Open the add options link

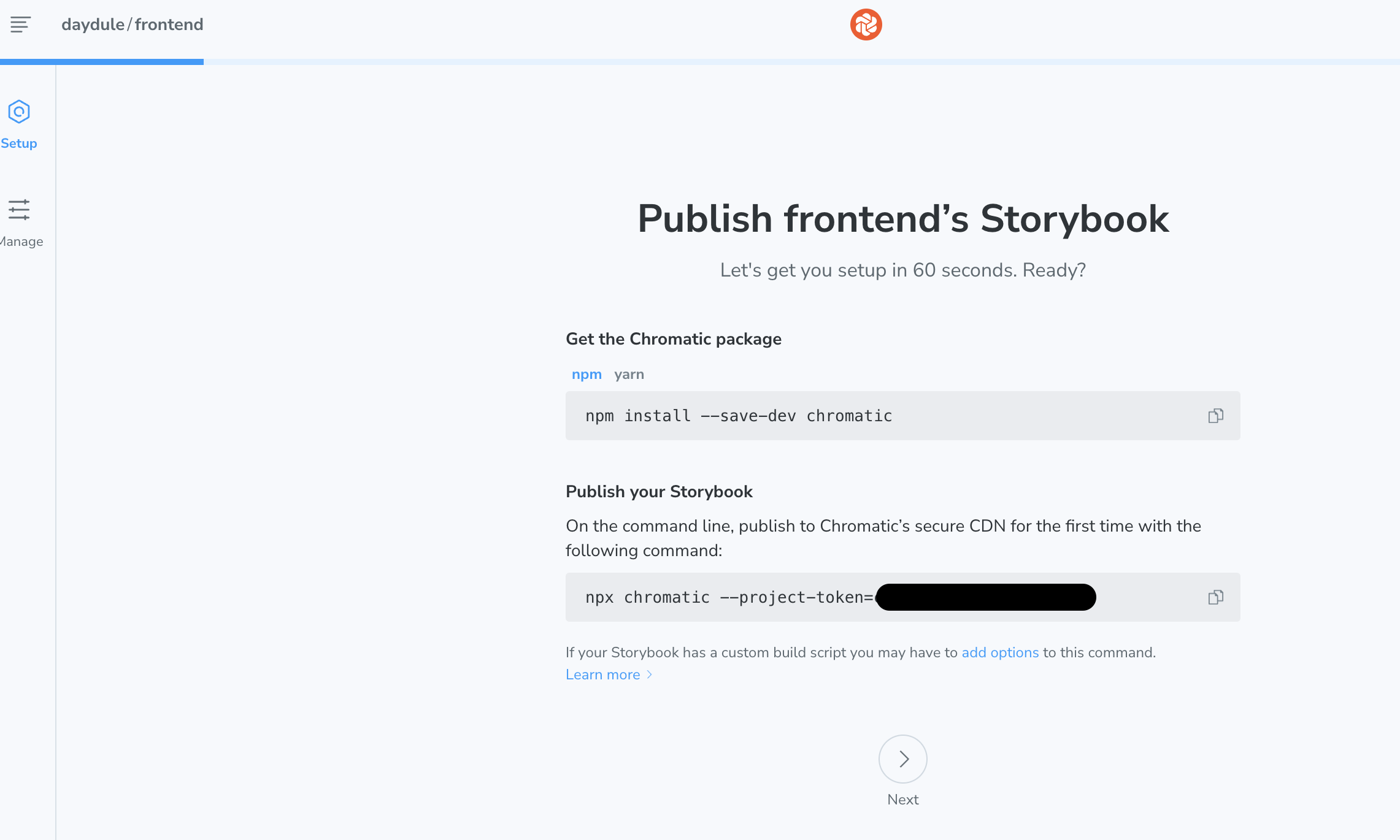tap(999, 652)
